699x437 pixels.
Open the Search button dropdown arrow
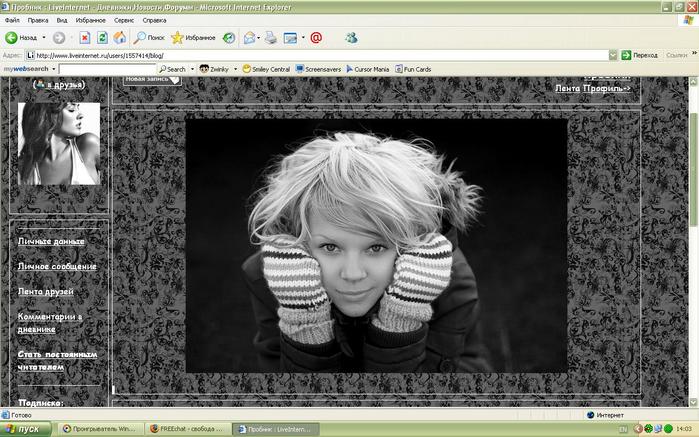192,69
